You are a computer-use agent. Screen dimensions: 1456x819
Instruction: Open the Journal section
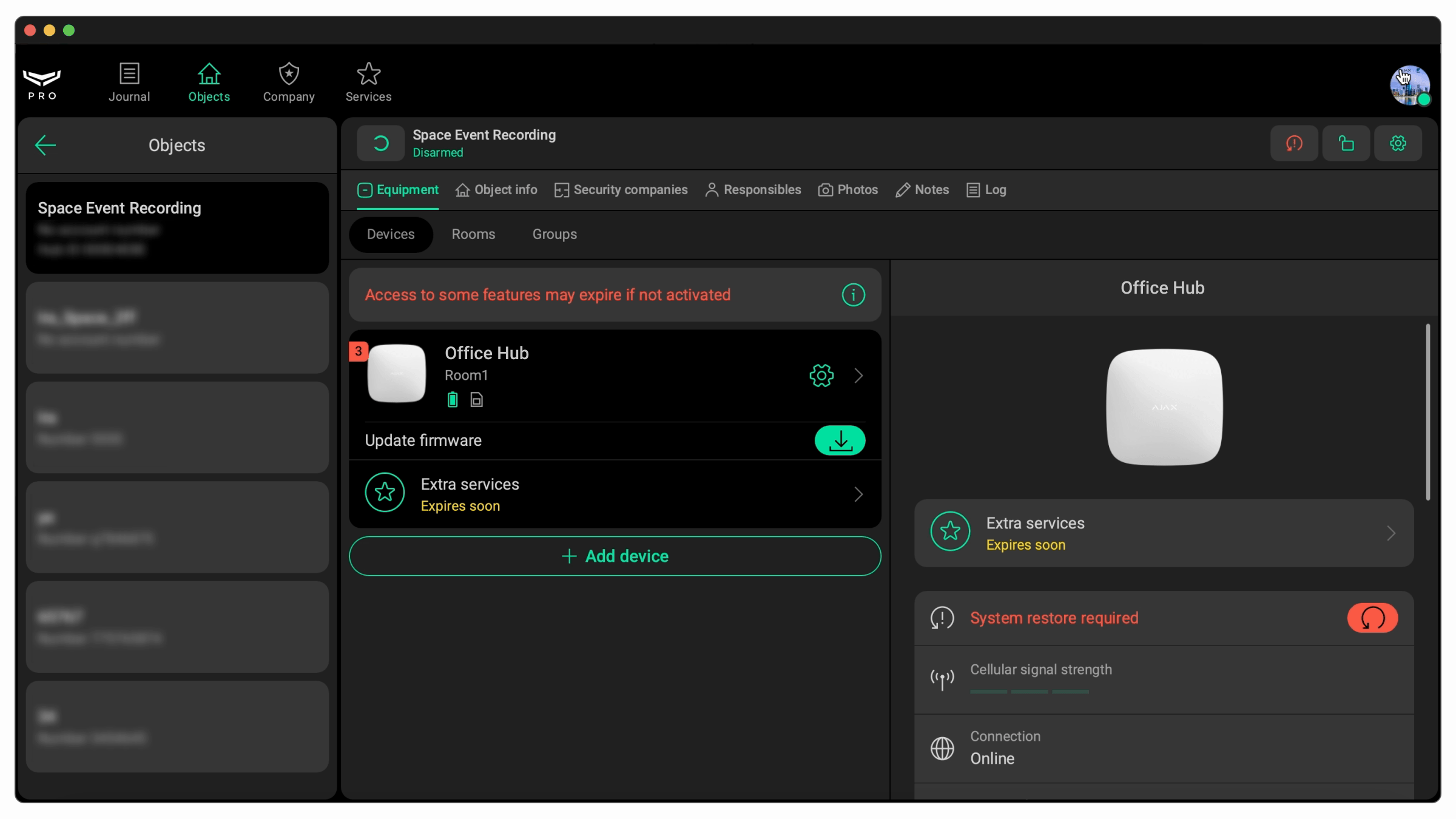[x=129, y=83]
